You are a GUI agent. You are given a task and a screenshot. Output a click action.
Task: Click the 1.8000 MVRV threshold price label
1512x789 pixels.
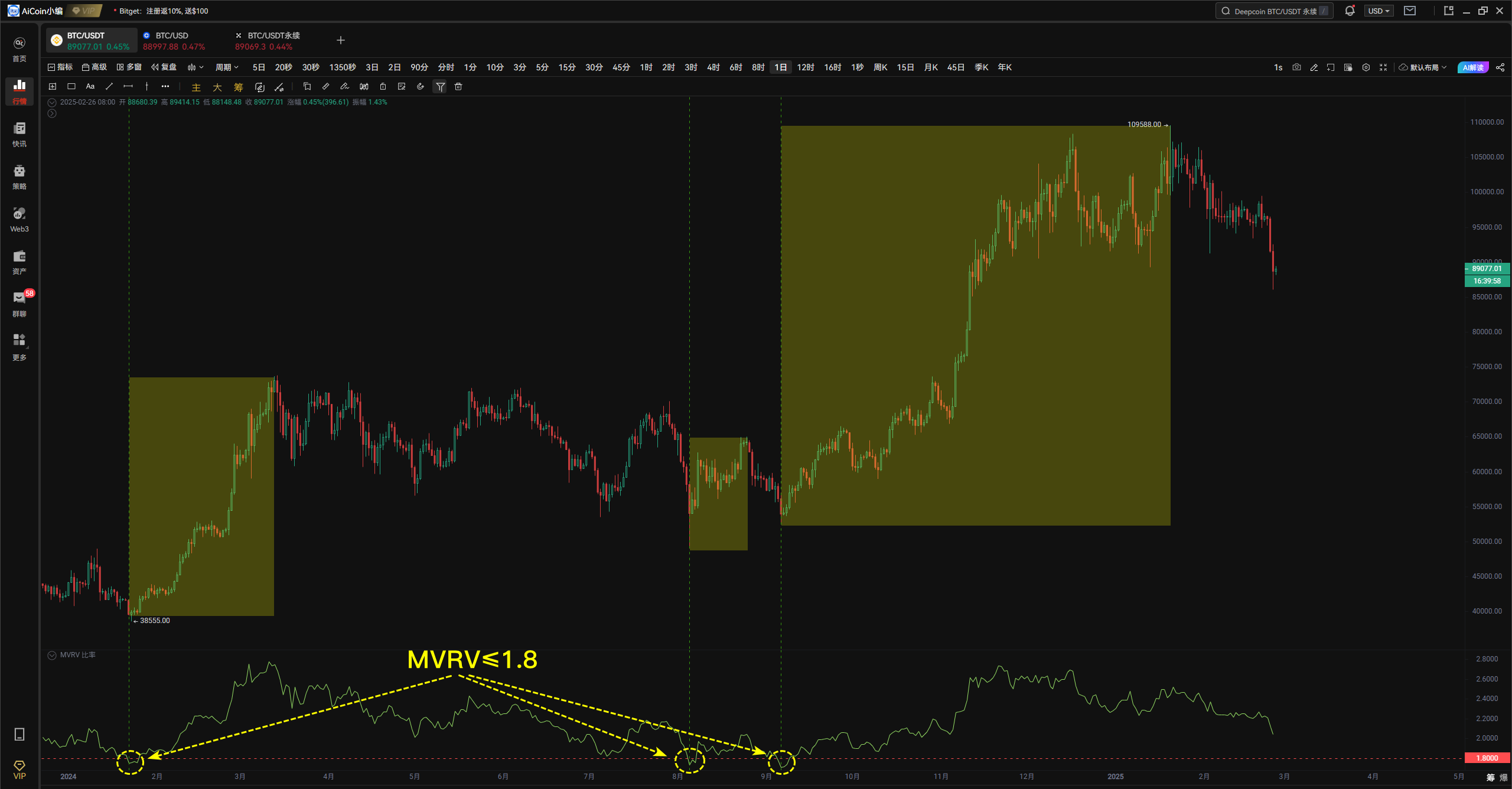[1487, 758]
